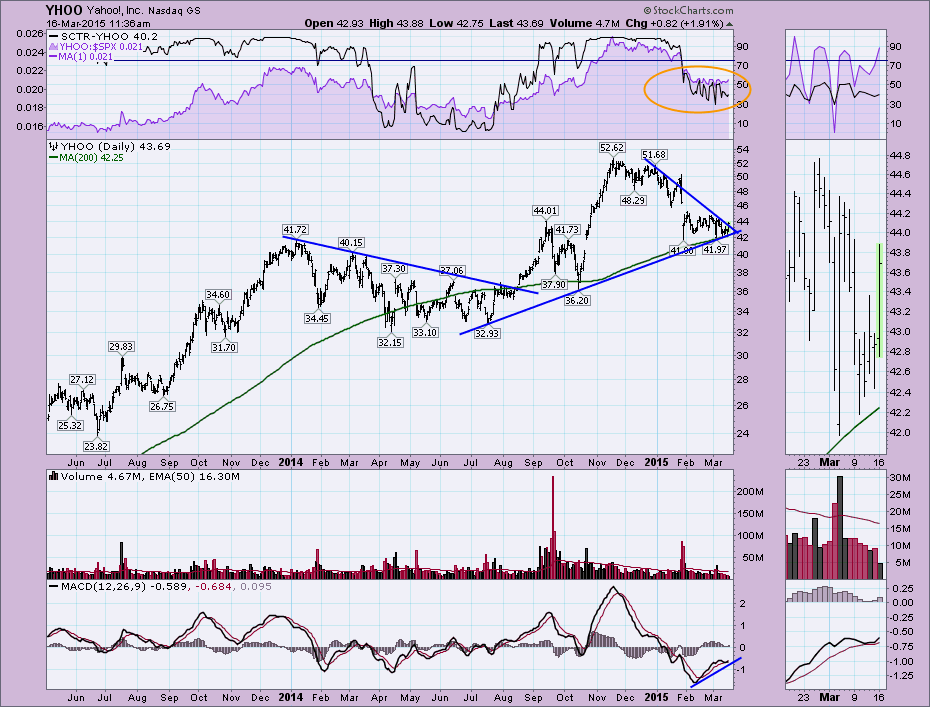The height and width of the screenshot is (707, 930).
Task: Click the YHOO ticker symbol in the header
Action: pos(64,10)
